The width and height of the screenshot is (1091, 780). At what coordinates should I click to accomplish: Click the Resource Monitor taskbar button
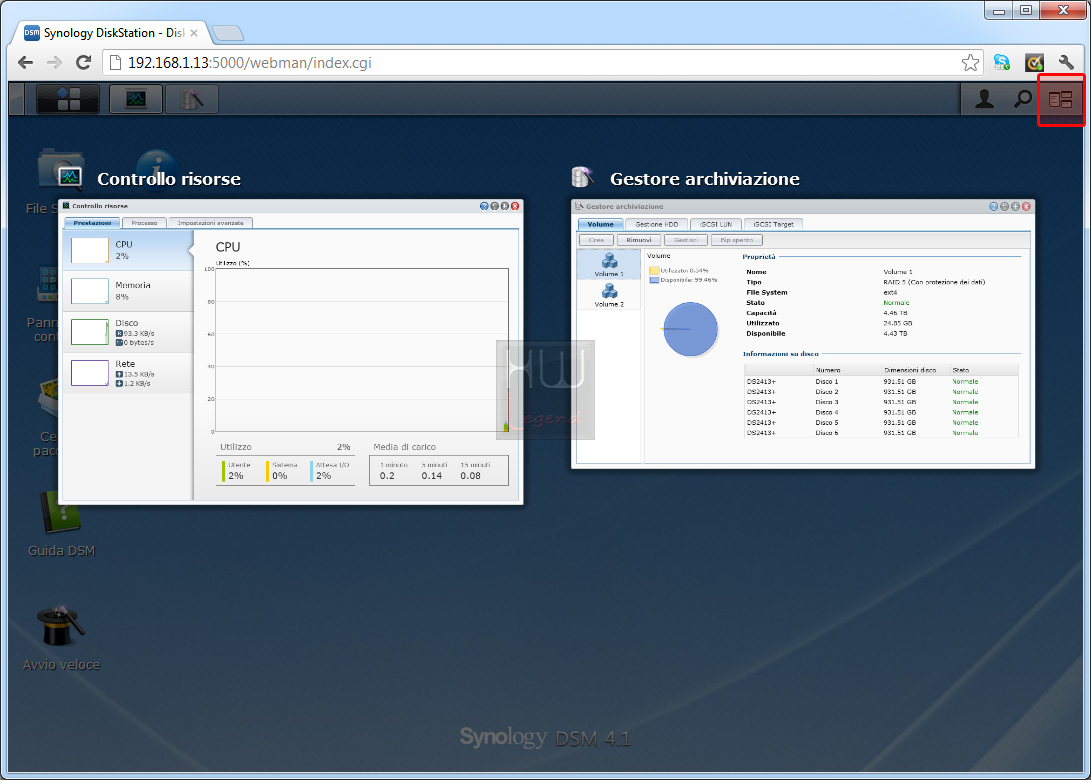(136, 99)
